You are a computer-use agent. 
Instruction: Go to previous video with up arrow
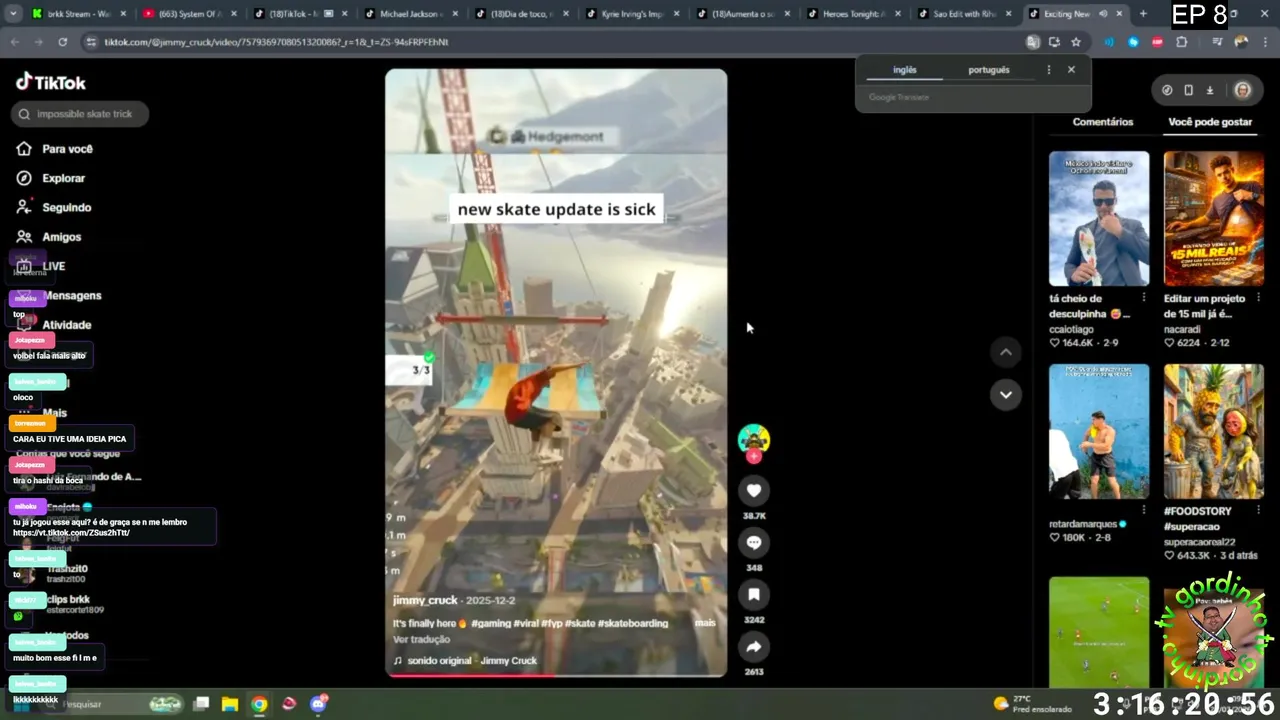click(1006, 352)
